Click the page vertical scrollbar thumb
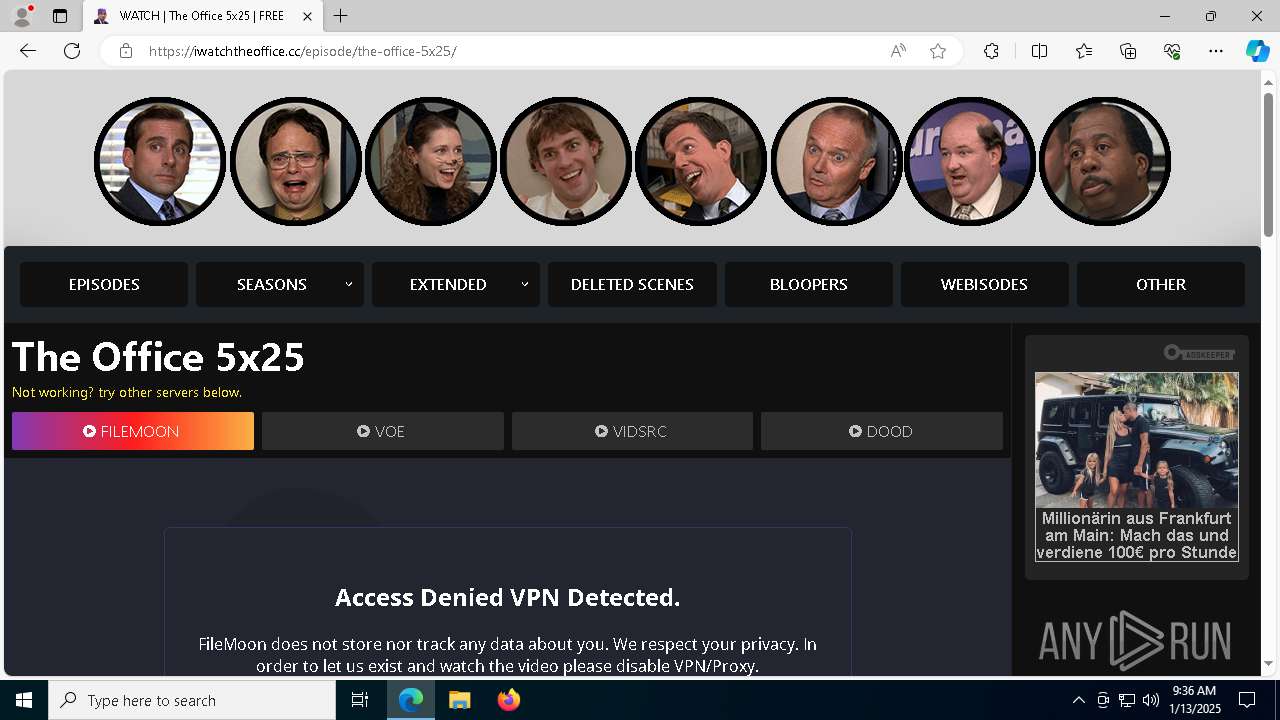Image resolution: width=1280 pixels, height=720 pixels. click(x=1268, y=164)
